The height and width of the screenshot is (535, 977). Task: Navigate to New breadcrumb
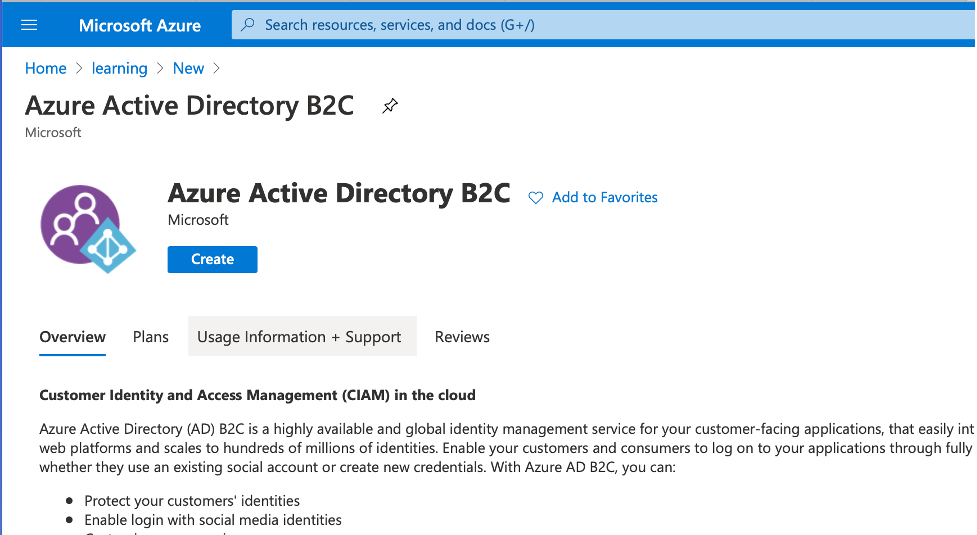pyautogui.click(x=188, y=69)
